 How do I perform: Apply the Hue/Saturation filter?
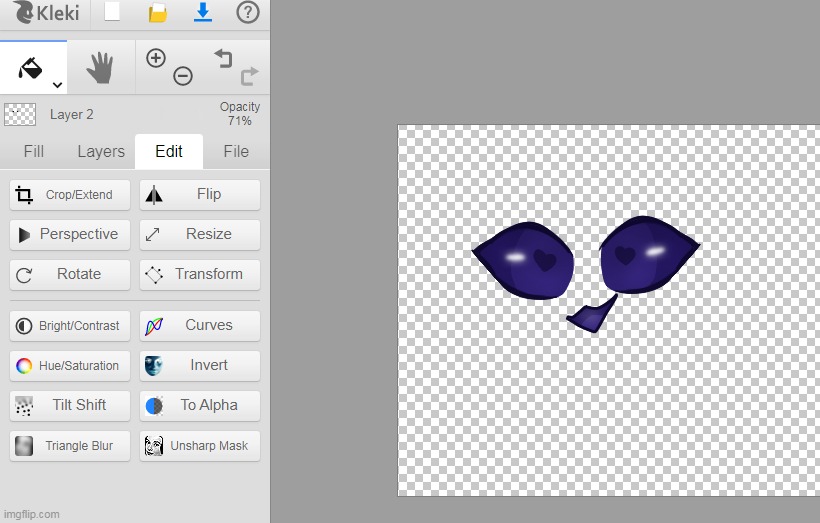coord(70,366)
